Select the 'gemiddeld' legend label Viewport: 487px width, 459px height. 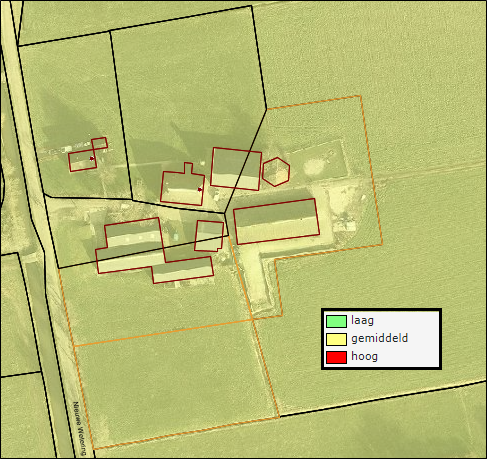380,339
